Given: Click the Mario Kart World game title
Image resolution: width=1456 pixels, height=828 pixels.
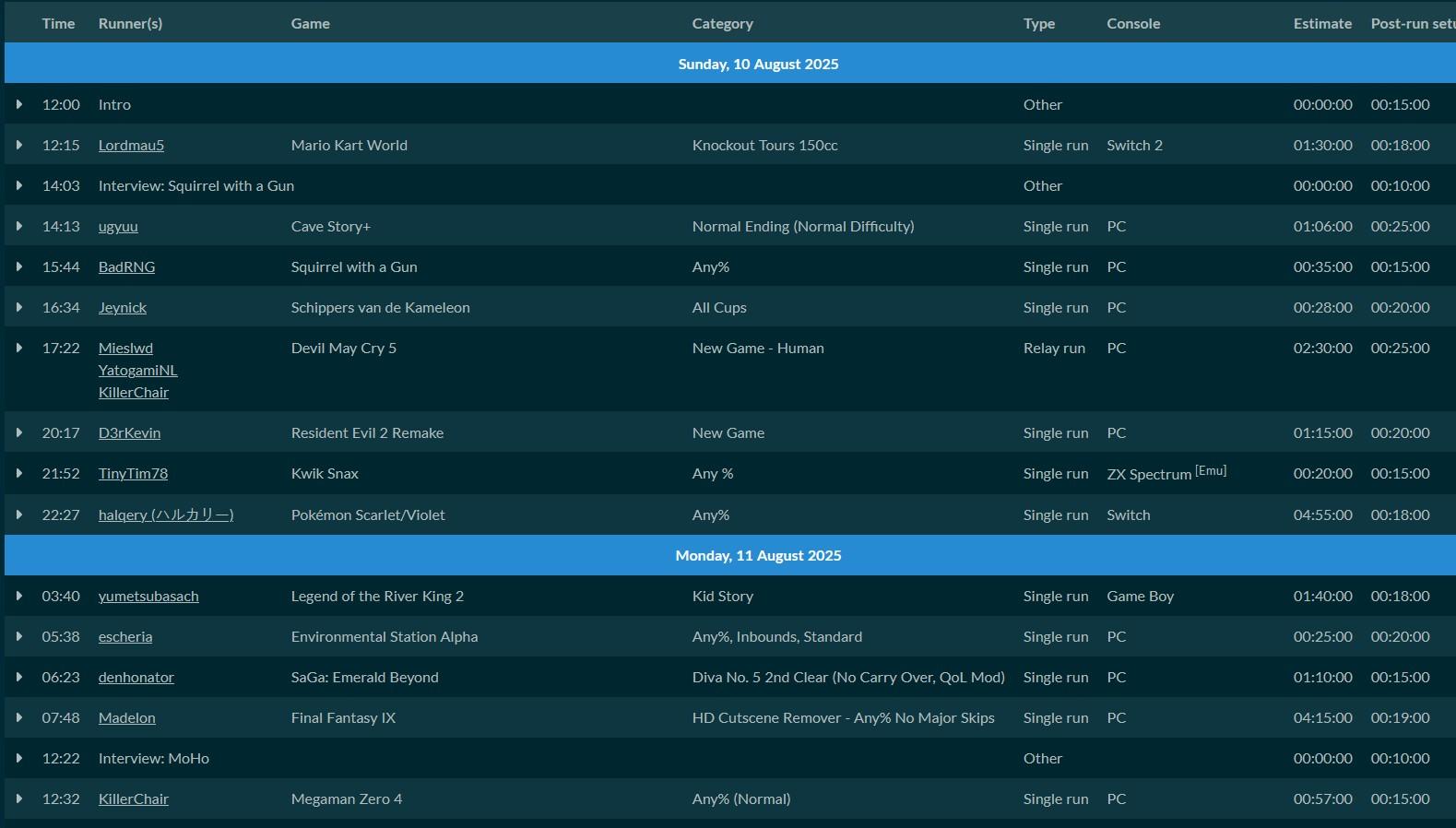Looking at the screenshot, I should (x=349, y=145).
